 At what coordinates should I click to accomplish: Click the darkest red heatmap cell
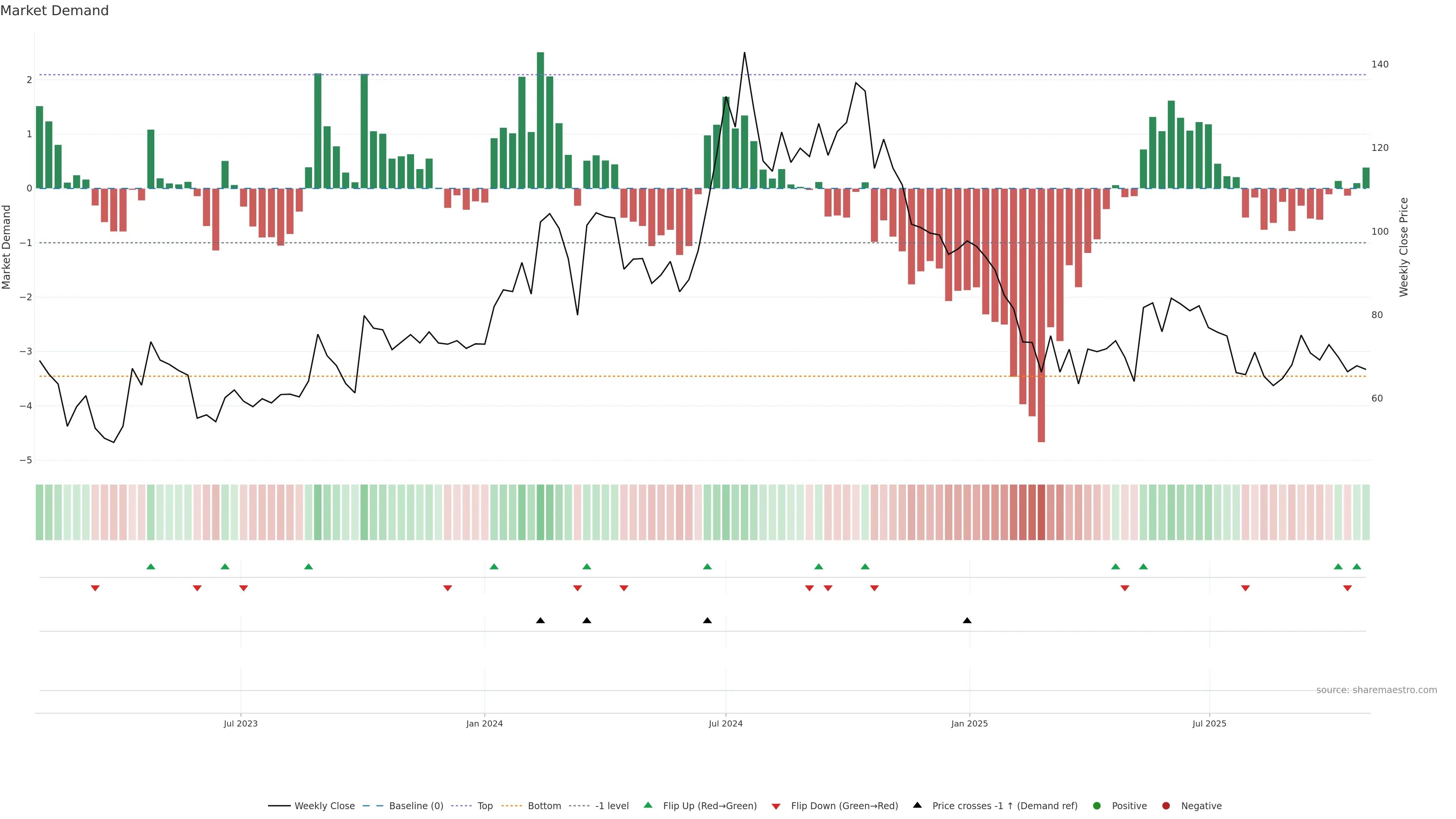point(1041,512)
